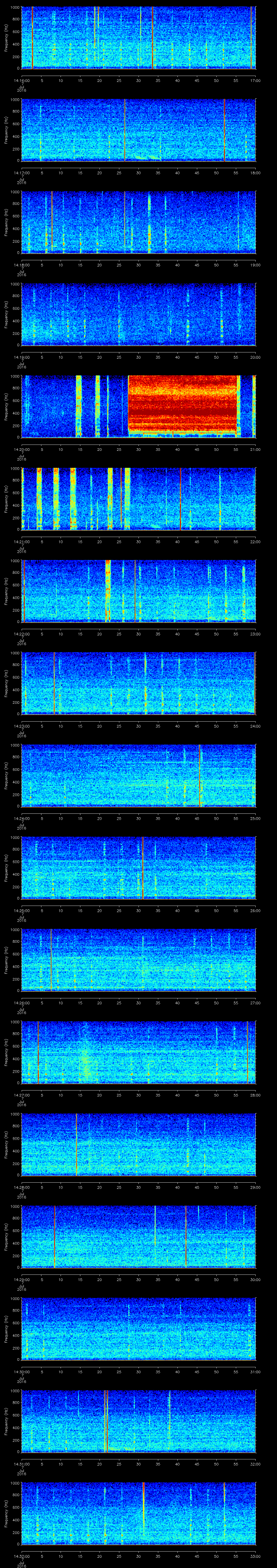The height and width of the screenshot is (1568, 277).
Task: Click the 14:28:00 start time label
Action: pyautogui.click(x=21, y=1187)
